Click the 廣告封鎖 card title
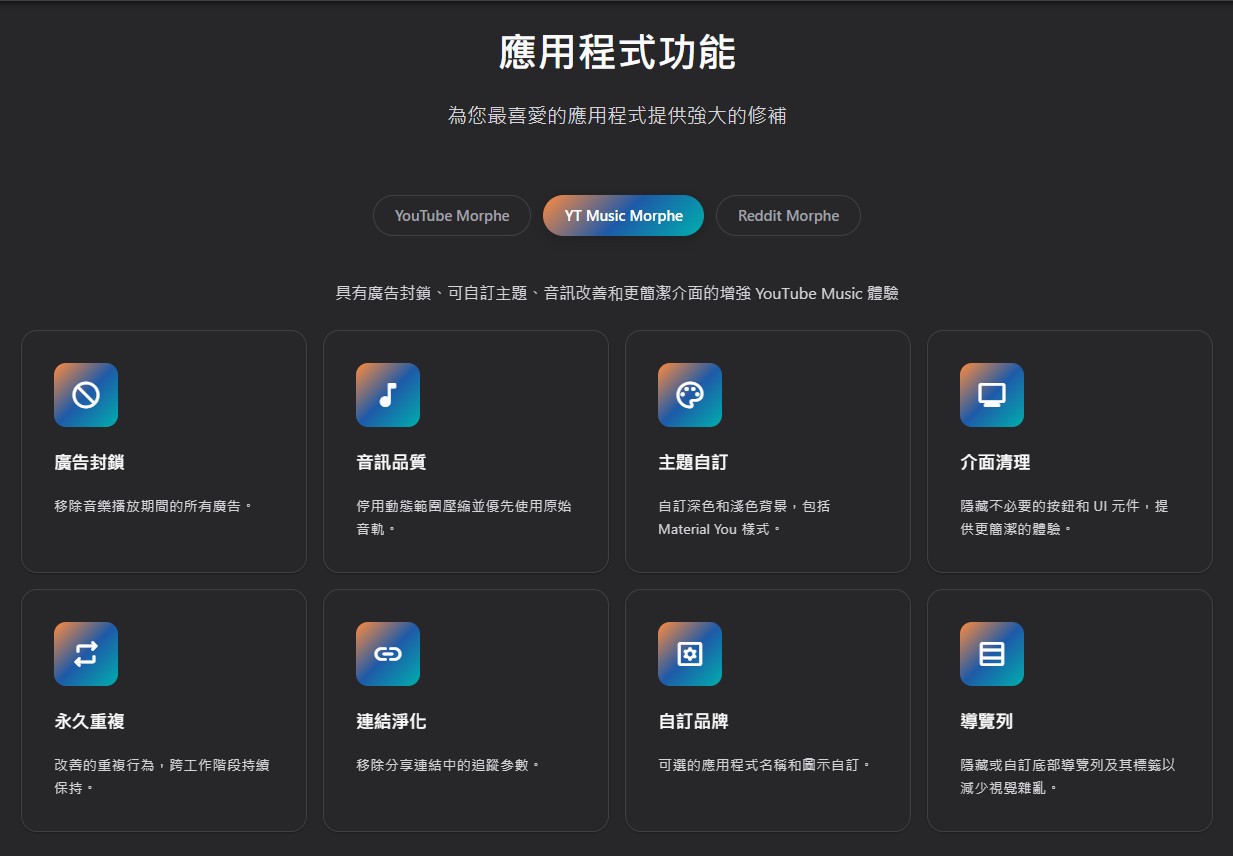 pyautogui.click(x=89, y=463)
